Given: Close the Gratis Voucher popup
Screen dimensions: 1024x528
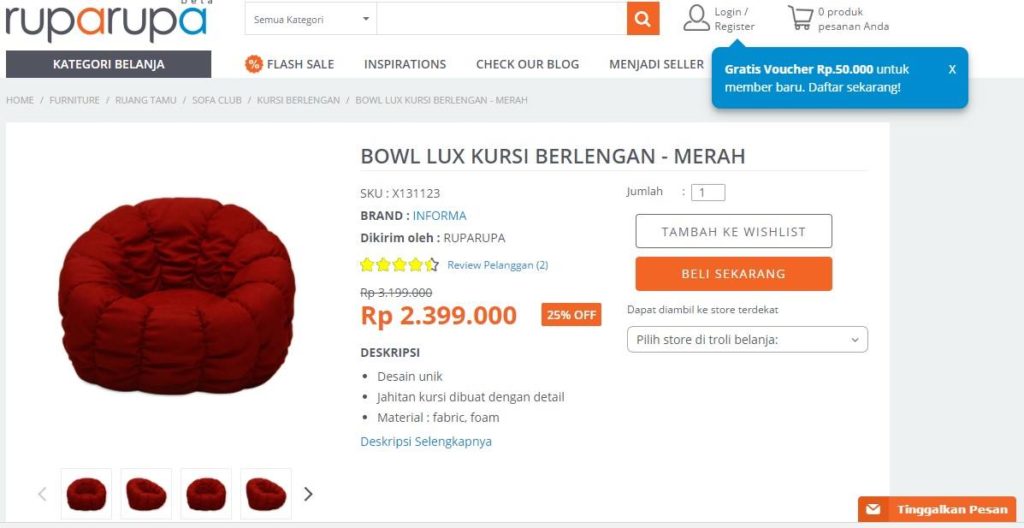Looking at the screenshot, I should click(952, 69).
